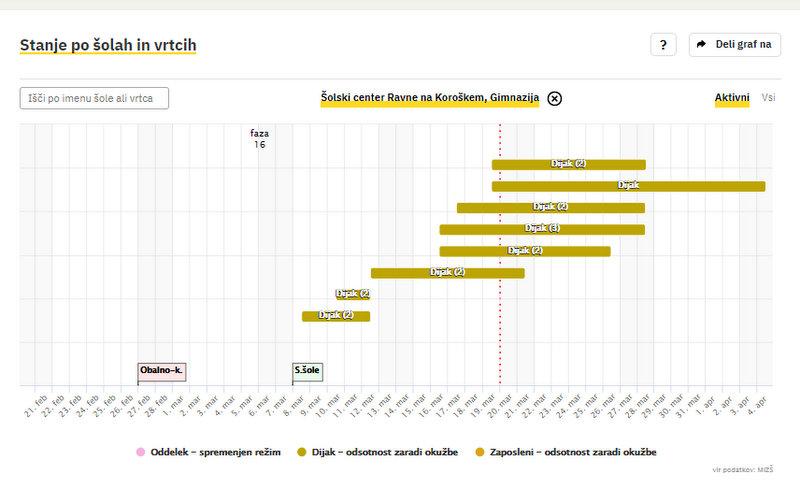Click the question mark help button

(663, 45)
